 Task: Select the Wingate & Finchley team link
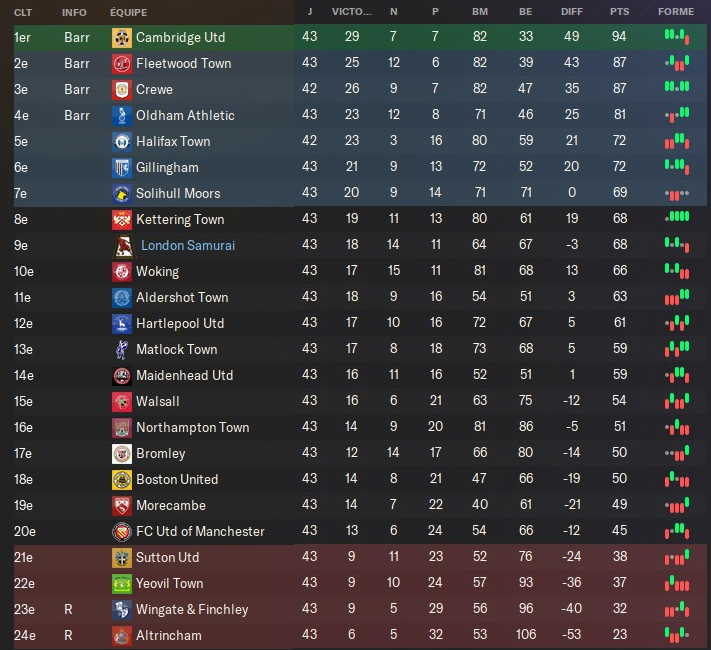(192, 610)
